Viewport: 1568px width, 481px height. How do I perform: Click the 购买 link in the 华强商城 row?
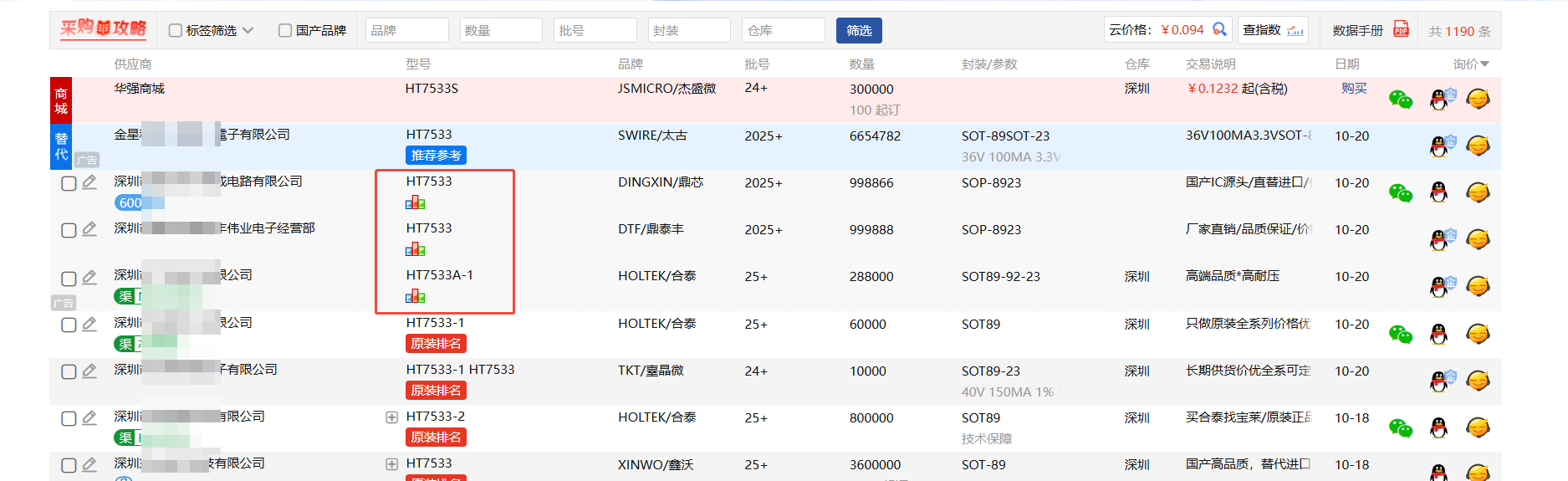click(1354, 89)
